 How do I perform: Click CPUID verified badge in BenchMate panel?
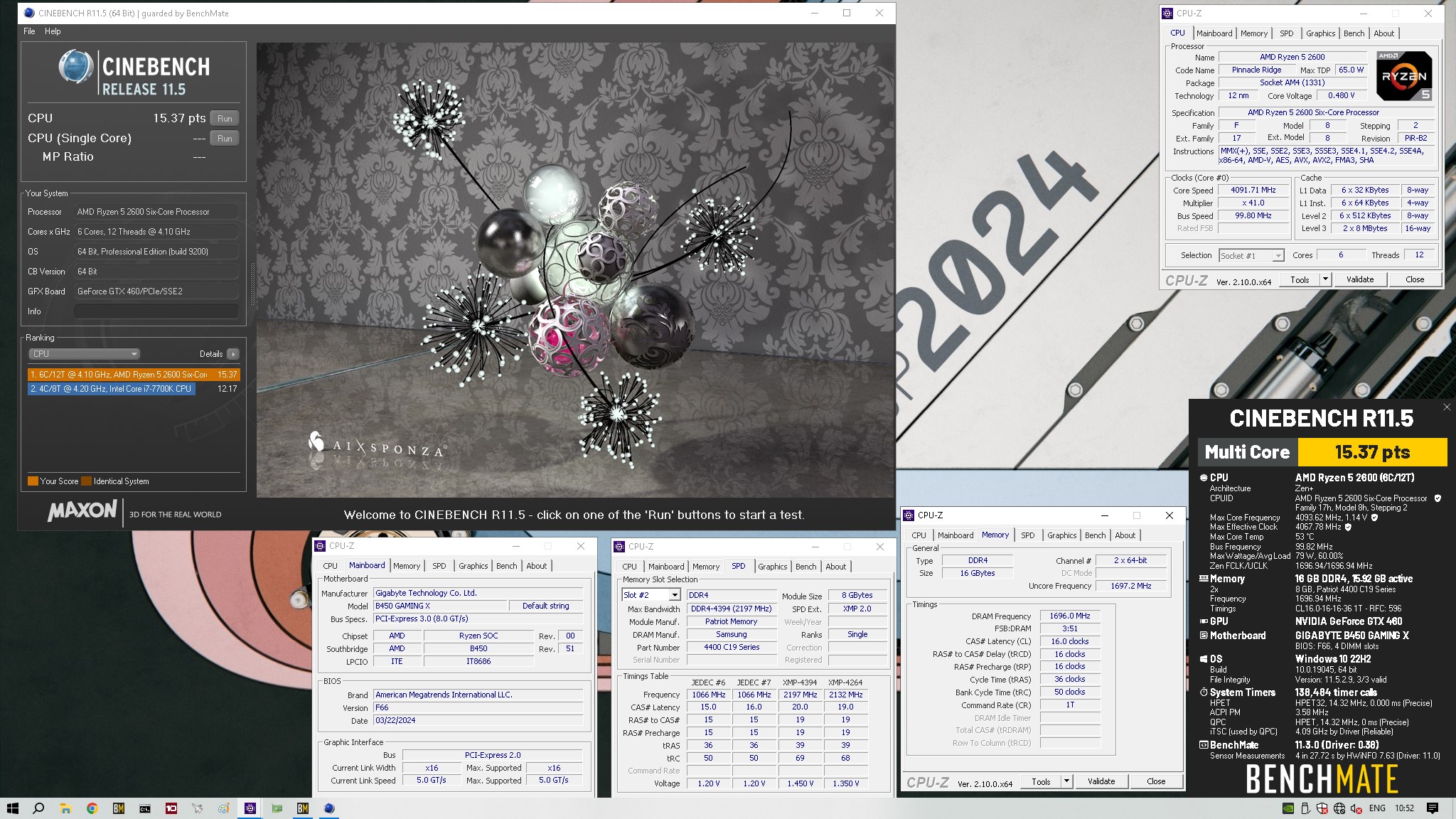[1438, 498]
